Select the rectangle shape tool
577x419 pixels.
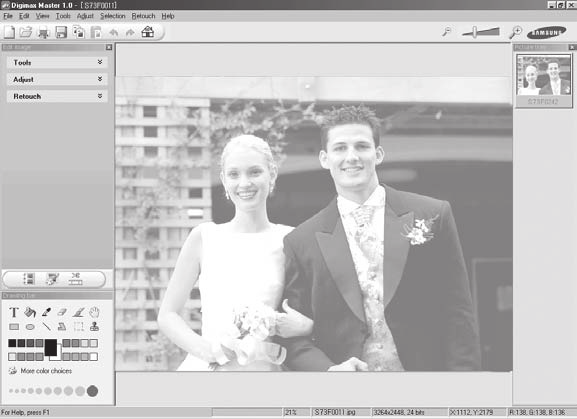(x=14, y=327)
